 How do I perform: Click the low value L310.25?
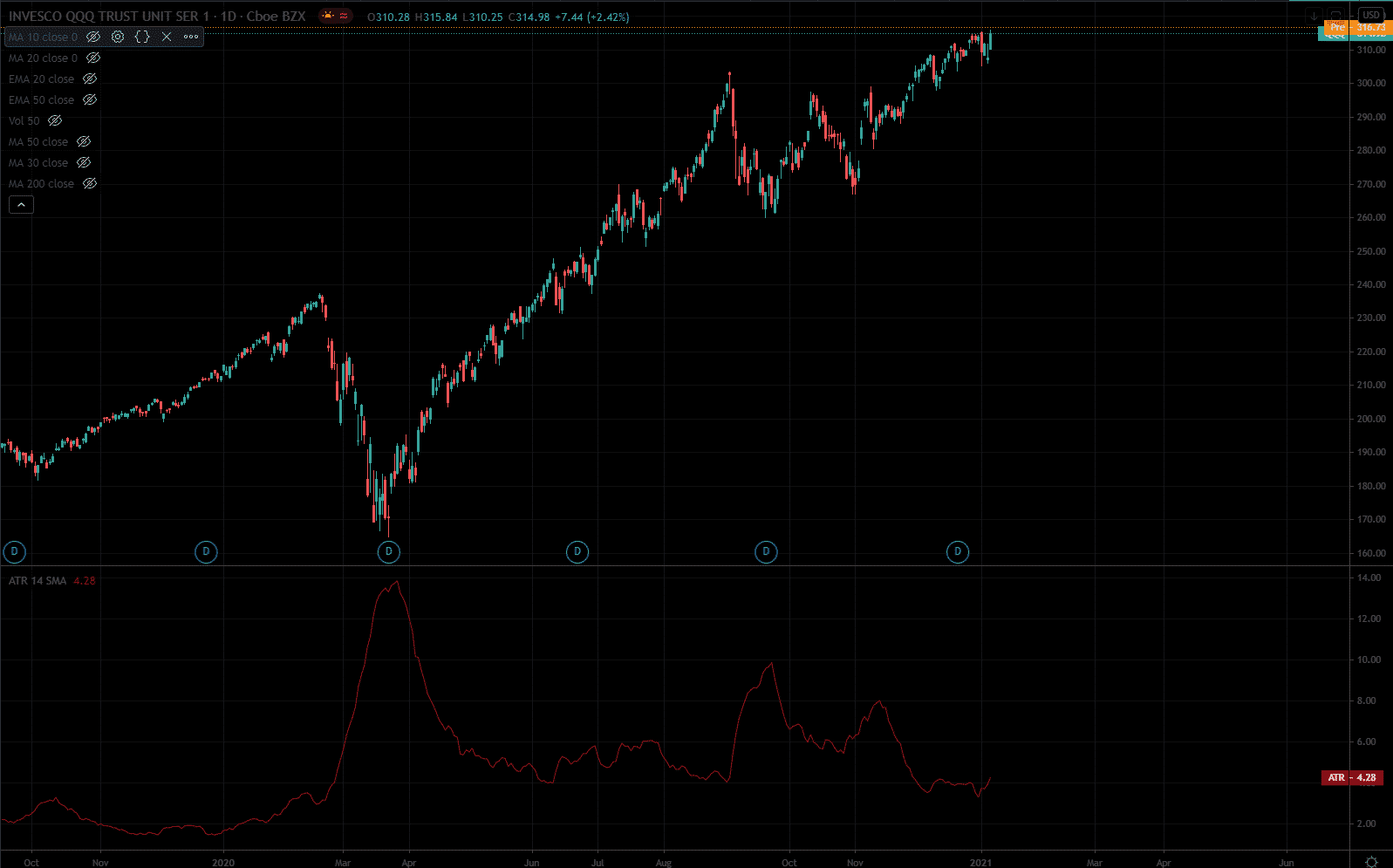pos(482,17)
